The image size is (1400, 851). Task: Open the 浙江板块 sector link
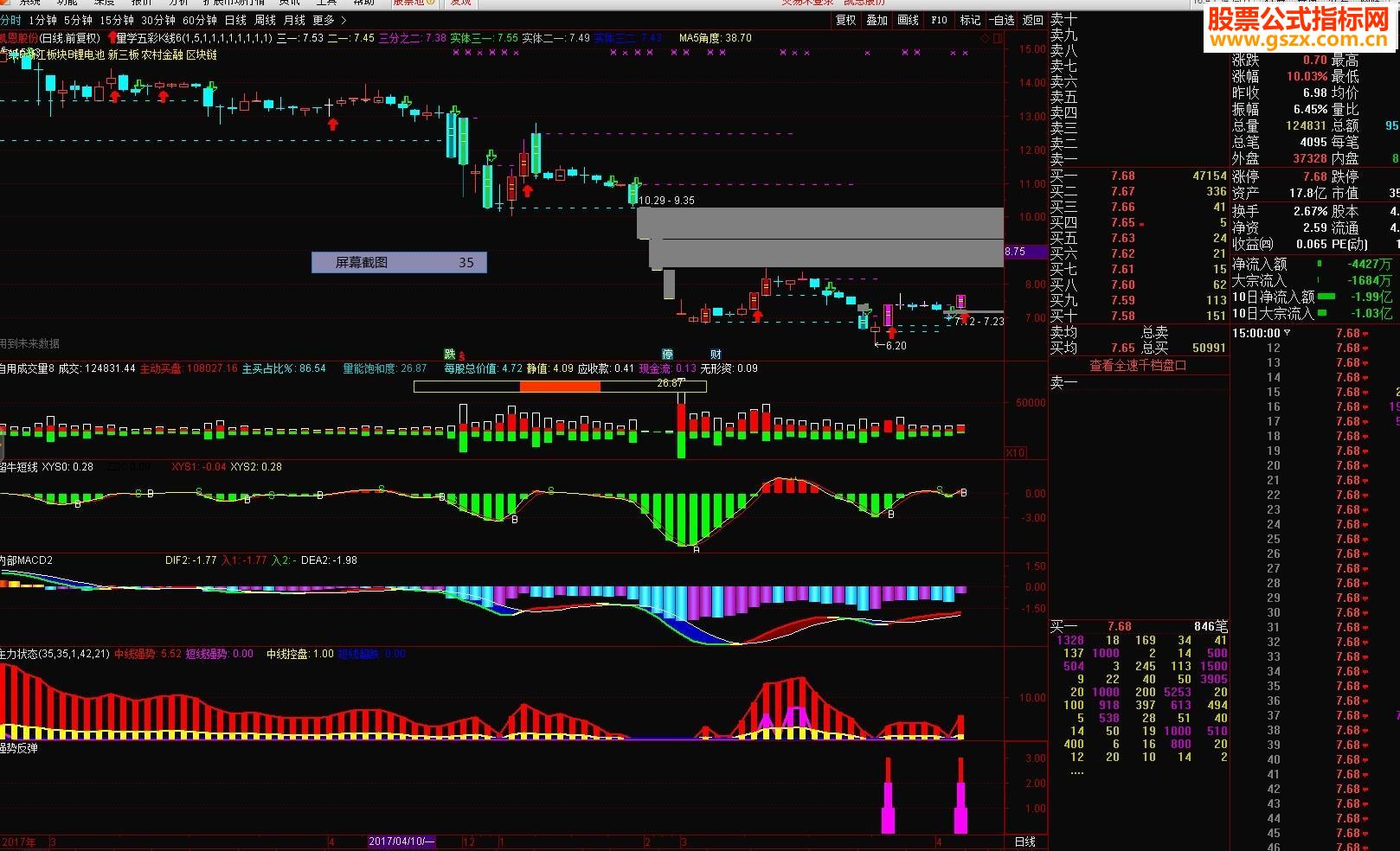[x=44, y=54]
